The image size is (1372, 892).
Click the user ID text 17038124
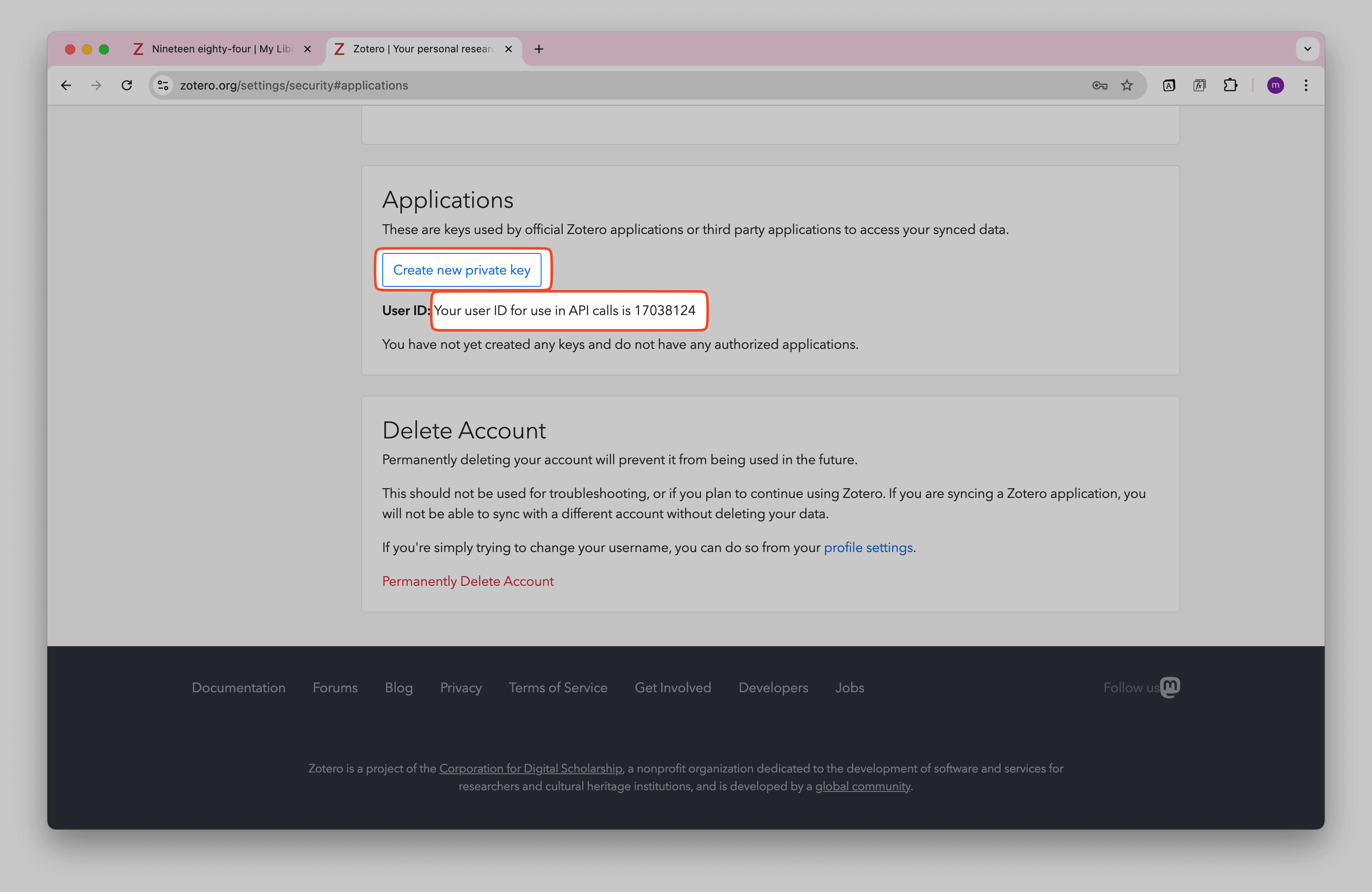point(665,310)
